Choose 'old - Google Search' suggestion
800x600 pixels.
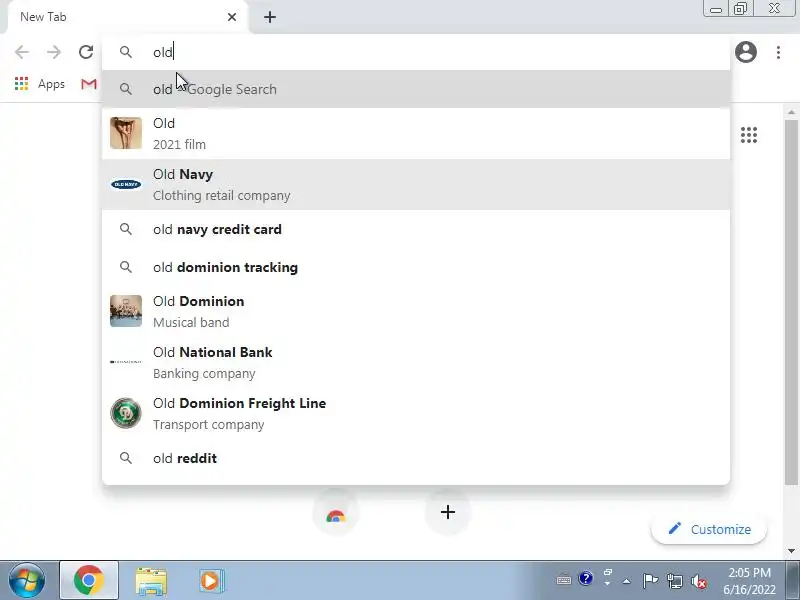click(416, 89)
